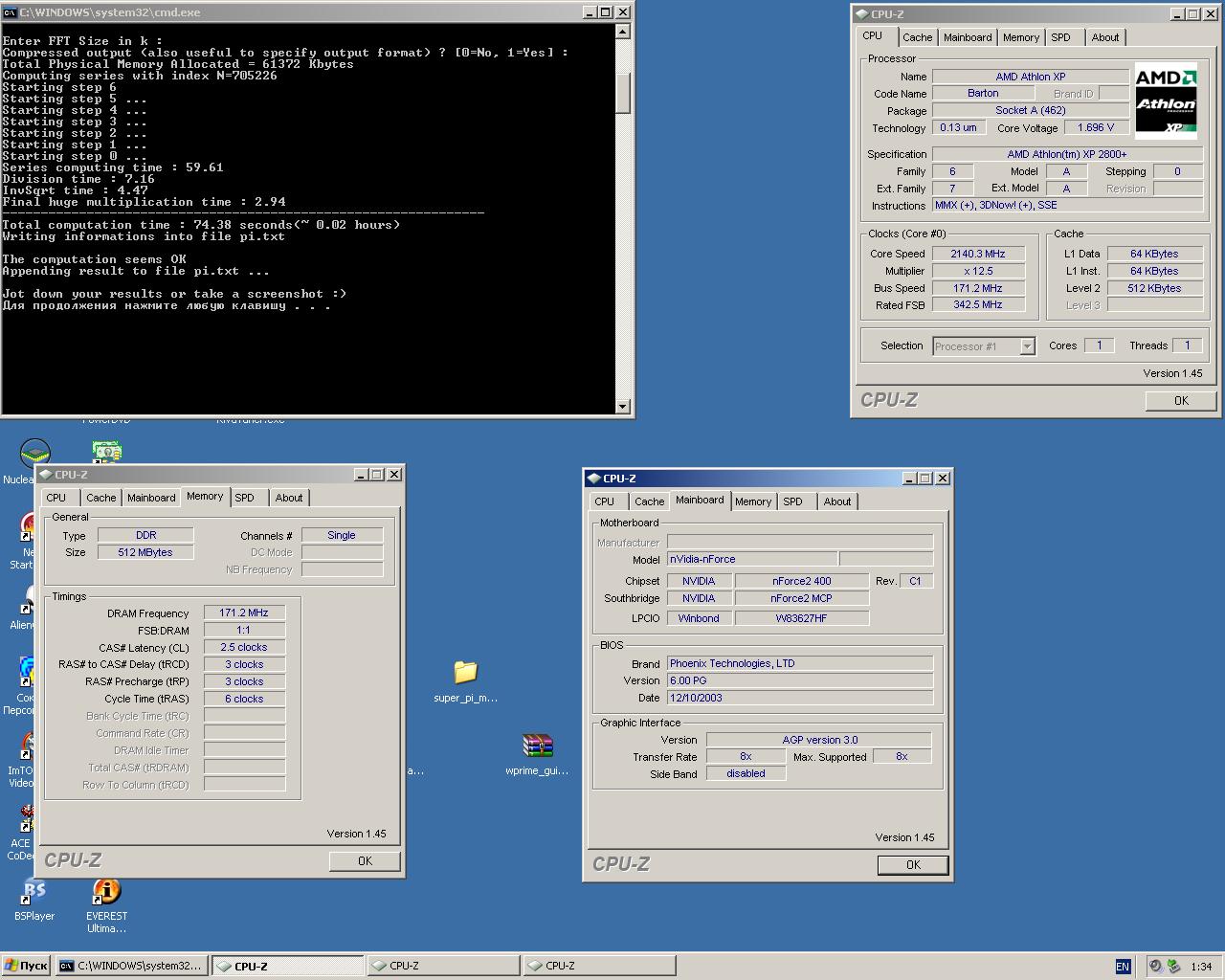
Task: Click the AMD Athlon XP logo in CPU-Z
Action: 1166,101
